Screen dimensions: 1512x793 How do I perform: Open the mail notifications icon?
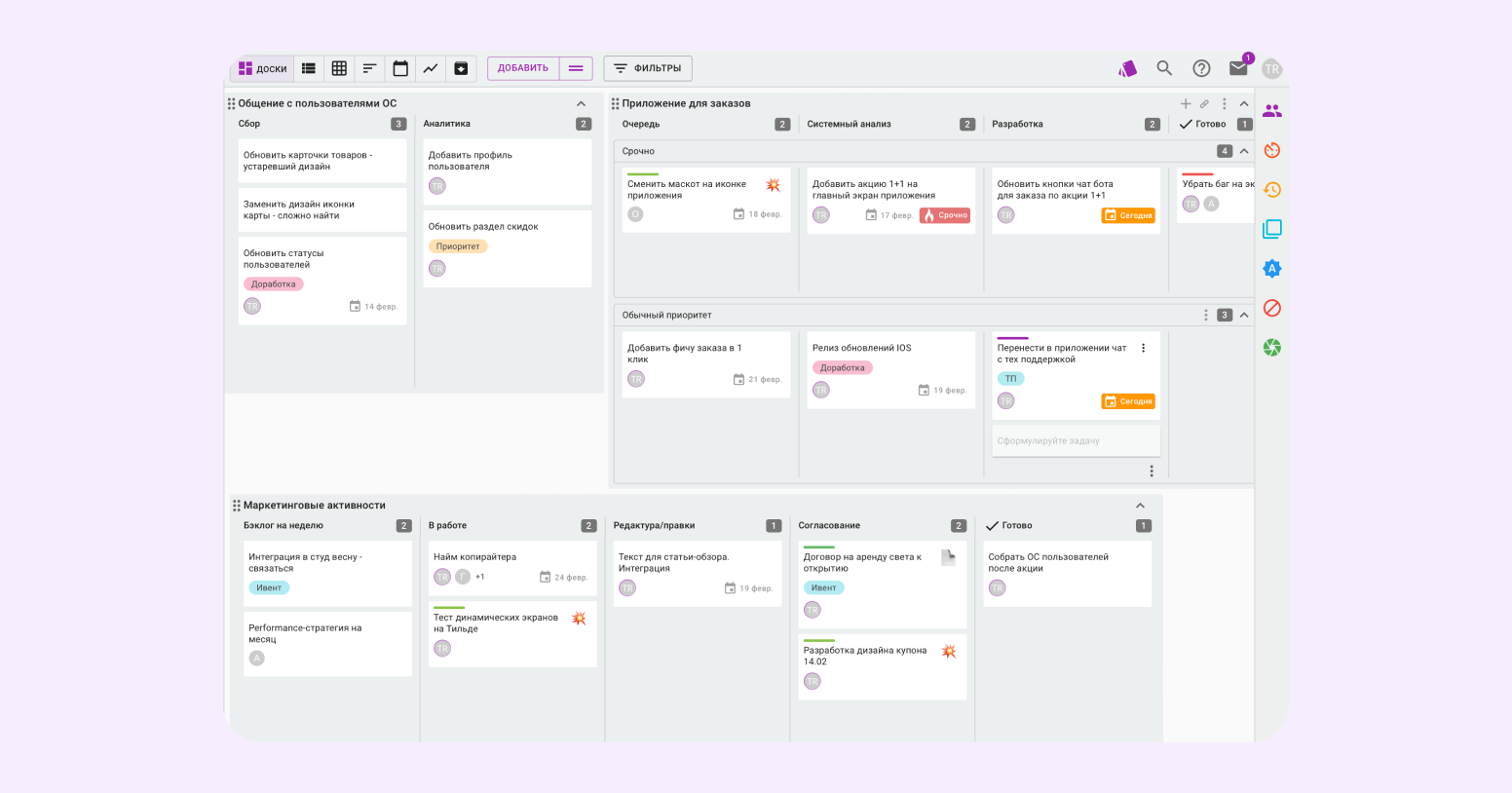click(1238, 68)
